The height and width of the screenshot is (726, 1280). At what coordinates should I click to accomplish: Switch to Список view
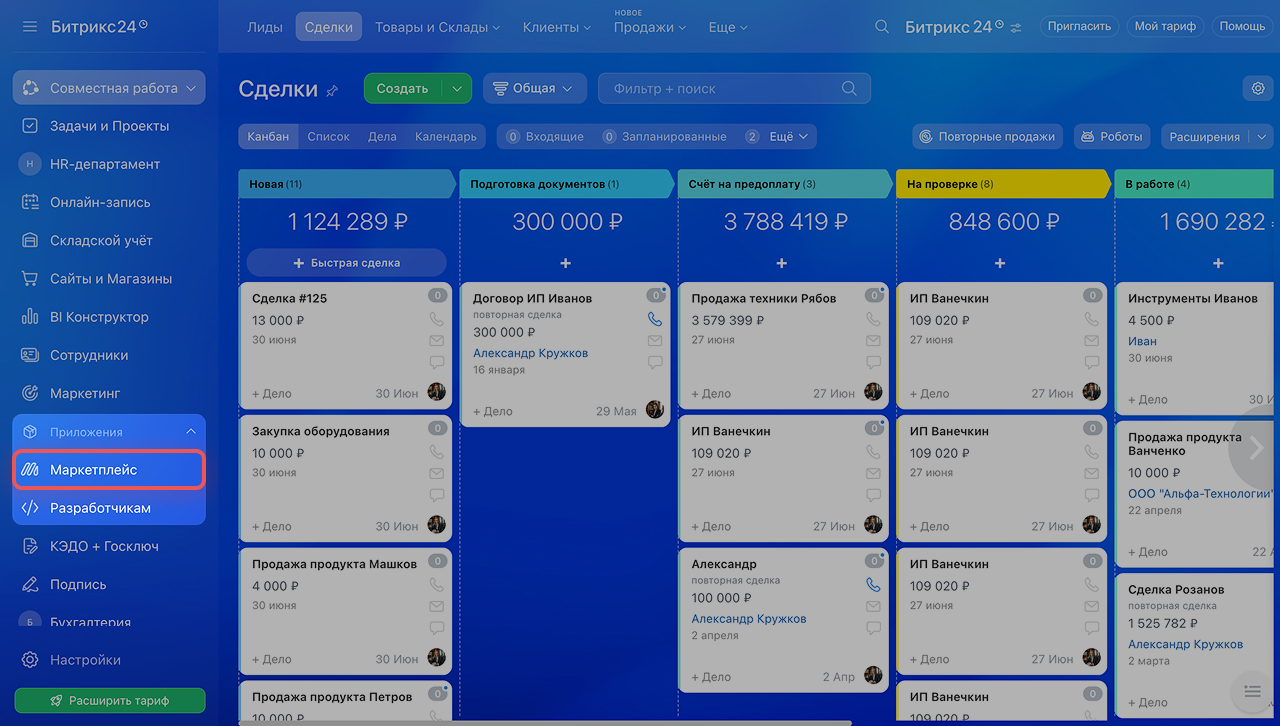pyautogui.click(x=329, y=137)
